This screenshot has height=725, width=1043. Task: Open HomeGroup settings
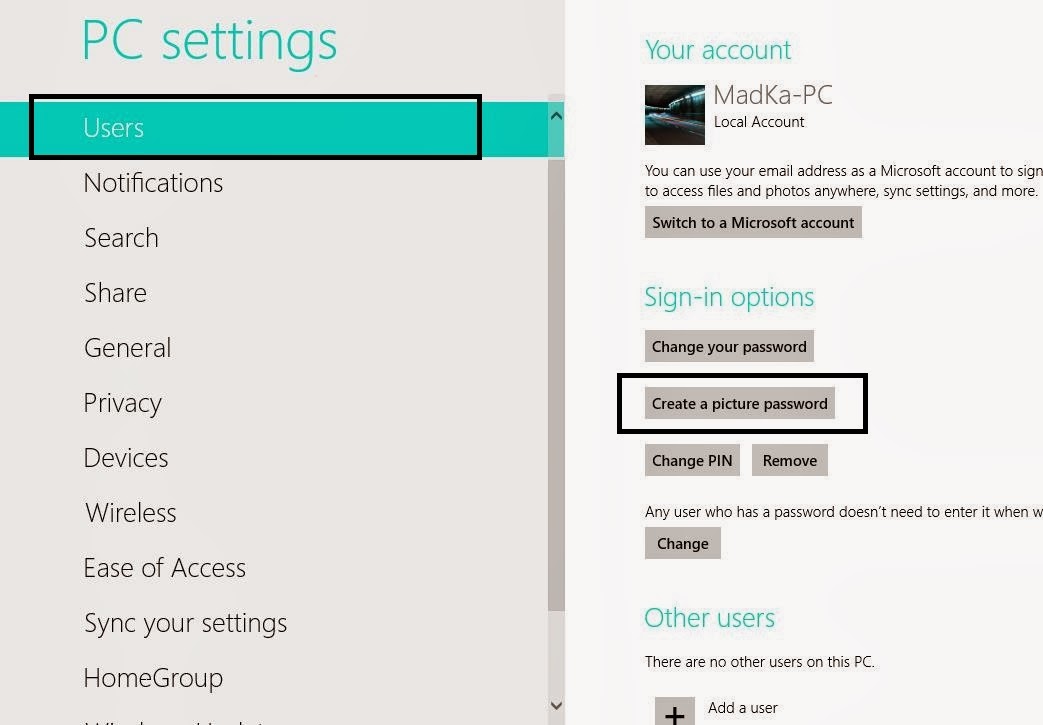(x=152, y=677)
